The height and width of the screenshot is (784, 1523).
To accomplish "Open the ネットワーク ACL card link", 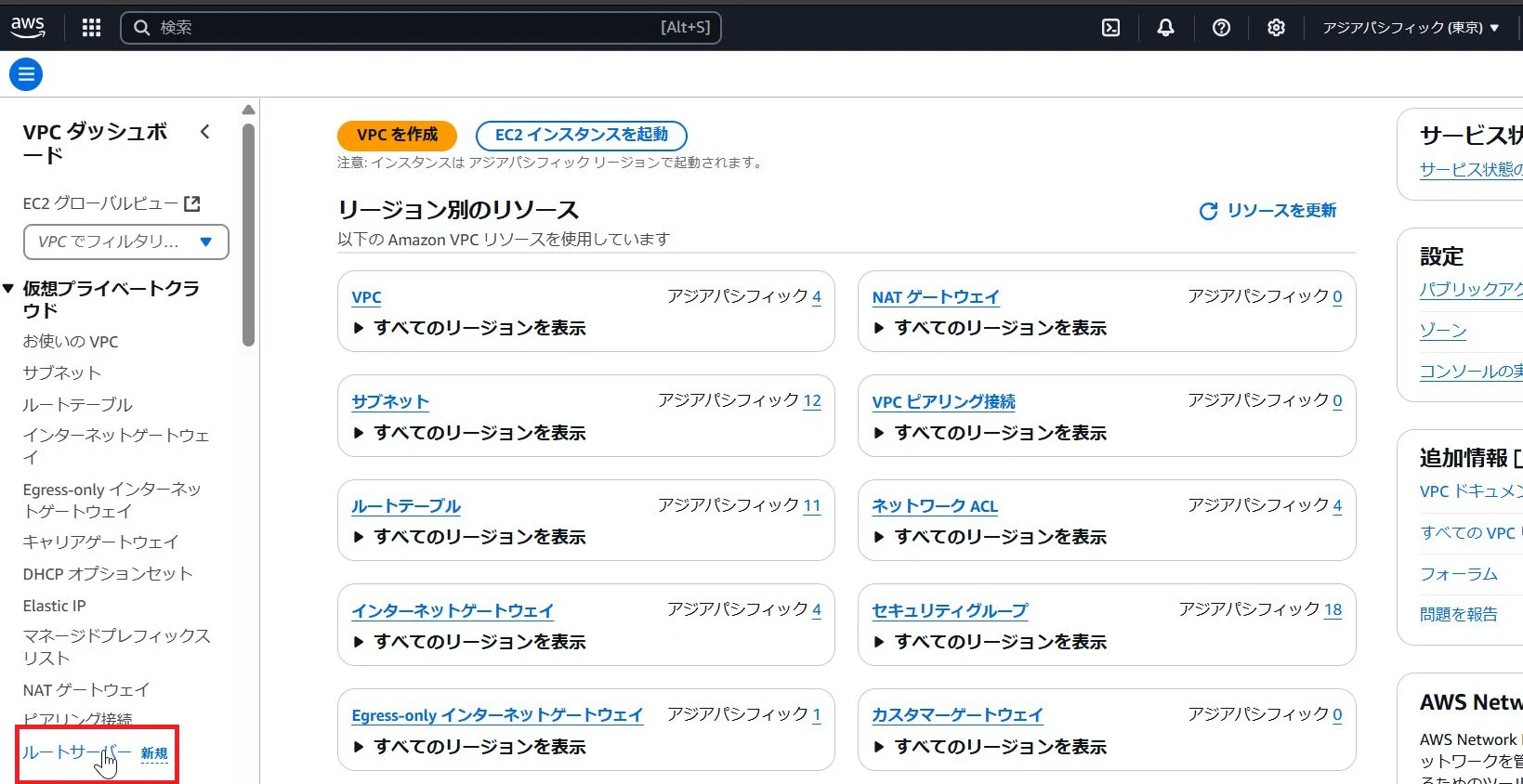I will point(935,506).
